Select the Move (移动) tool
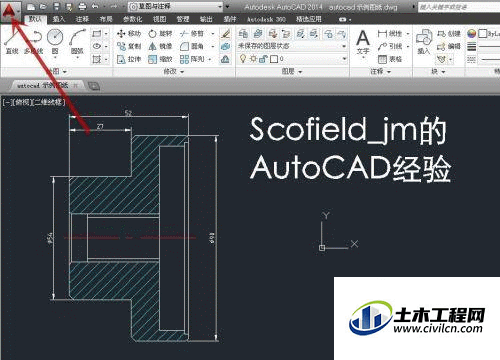The image size is (500, 360). 129,33
